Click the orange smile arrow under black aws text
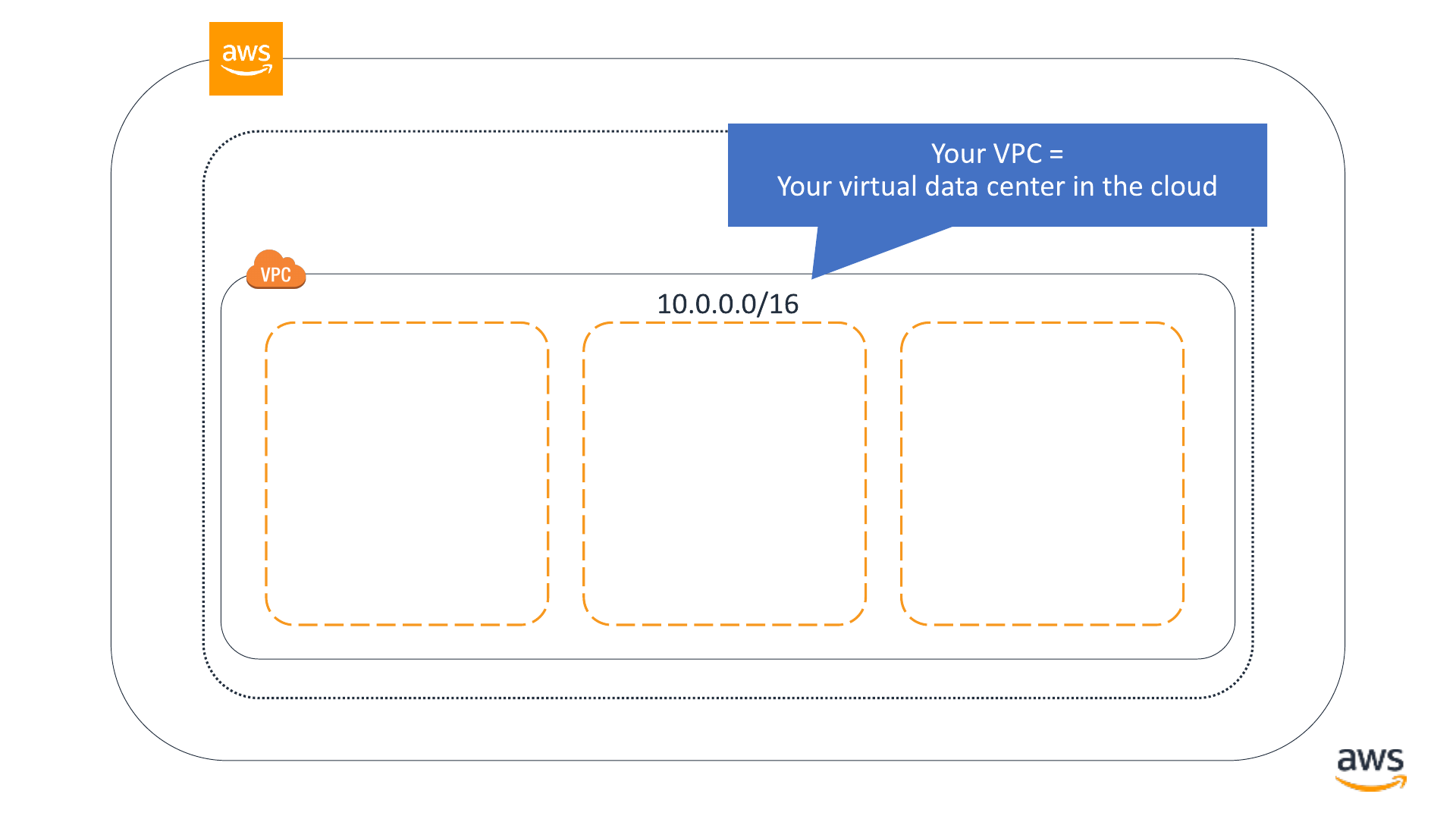Screen dimensions: 1456x819 1371,783
